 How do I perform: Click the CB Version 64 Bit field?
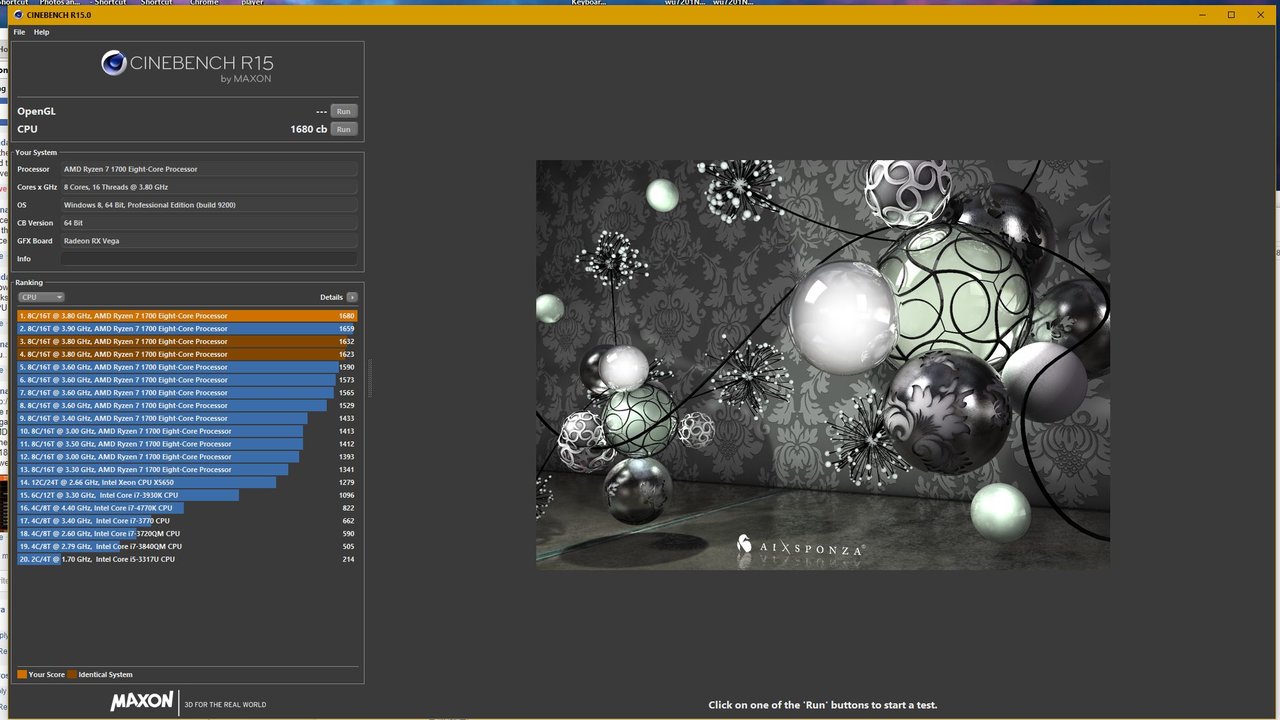click(x=209, y=223)
